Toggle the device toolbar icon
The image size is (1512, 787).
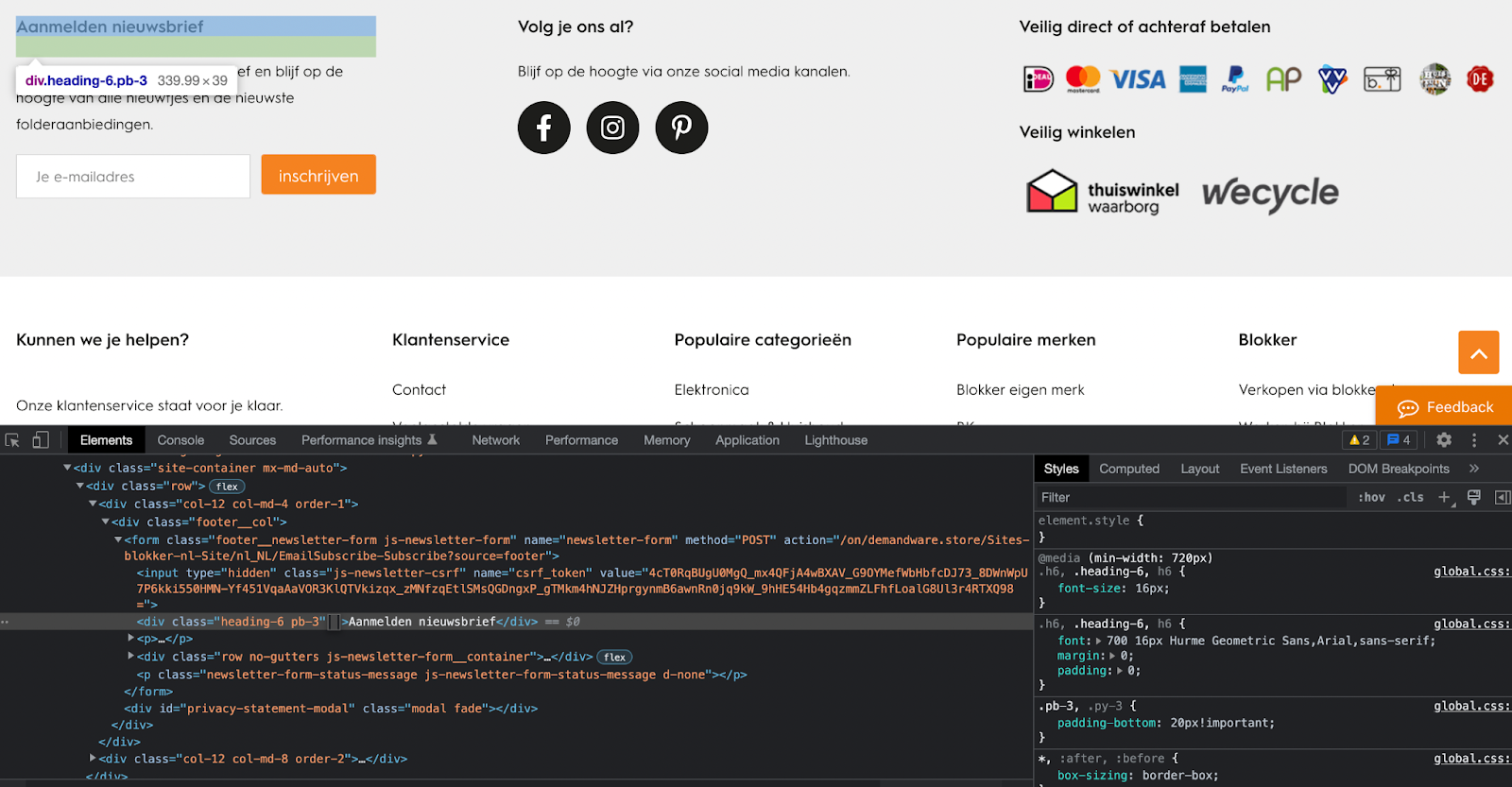click(41, 440)
